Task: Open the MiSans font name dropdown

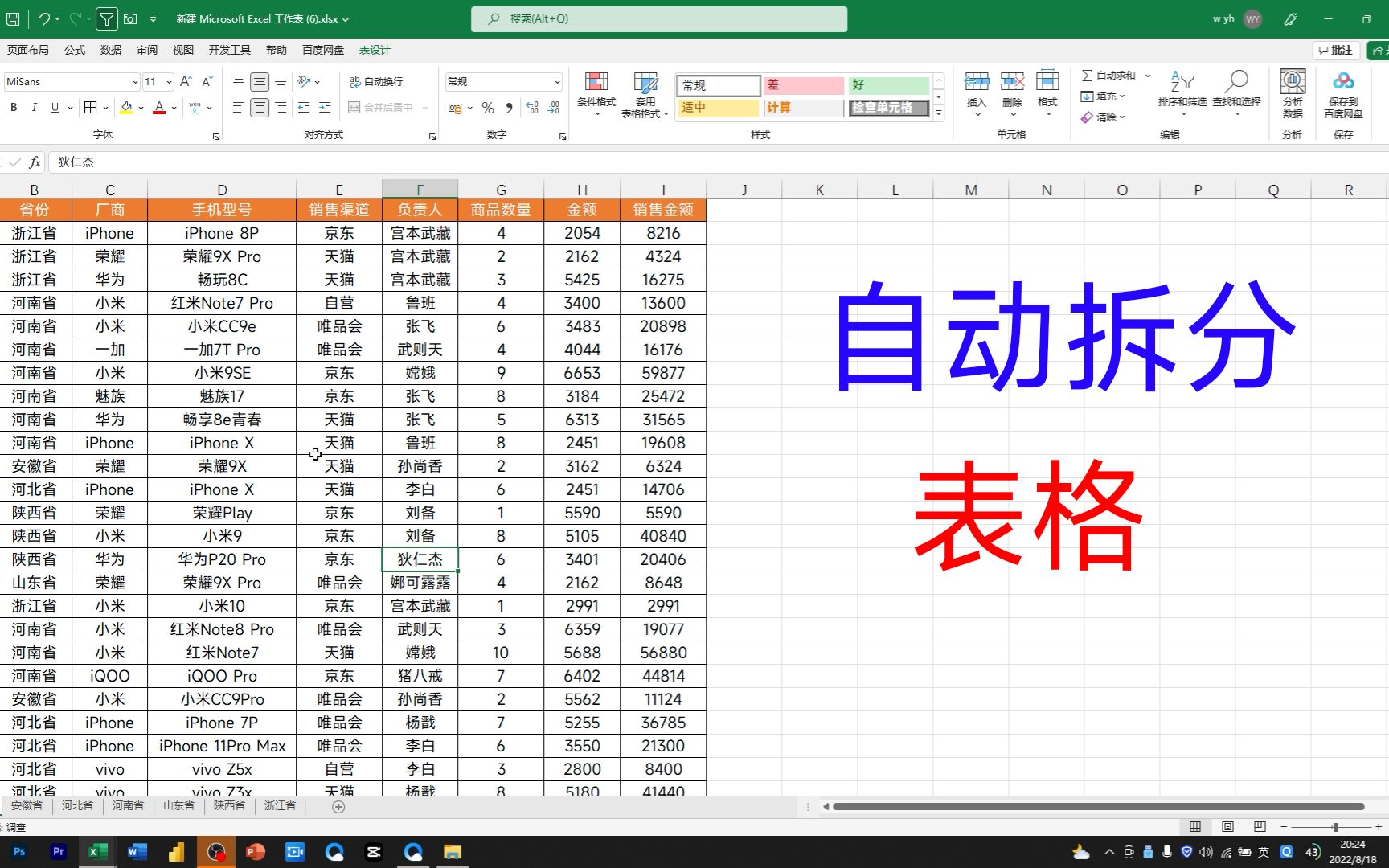Action: pos(135,82)
